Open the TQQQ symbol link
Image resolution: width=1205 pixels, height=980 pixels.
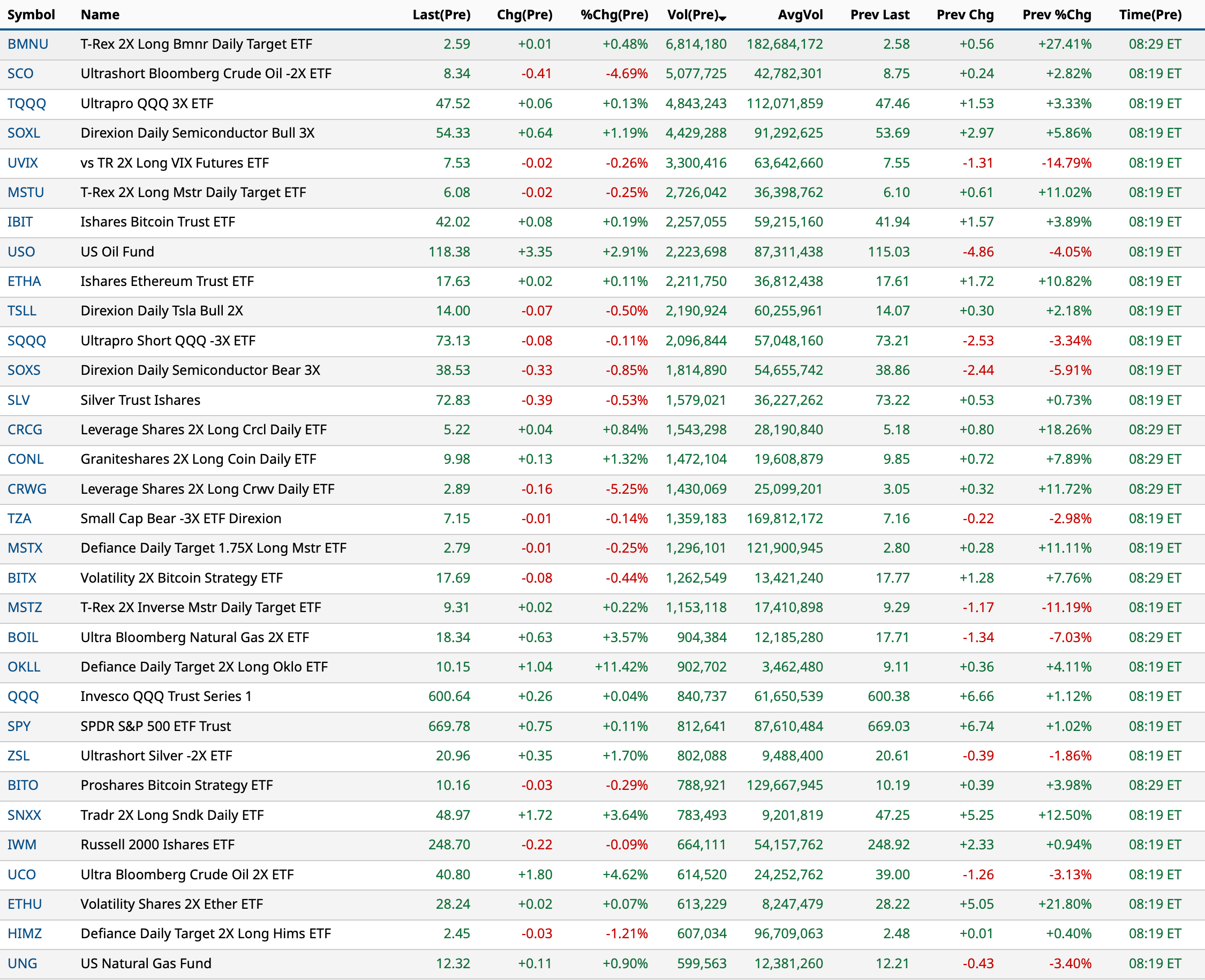coord(27,103)
